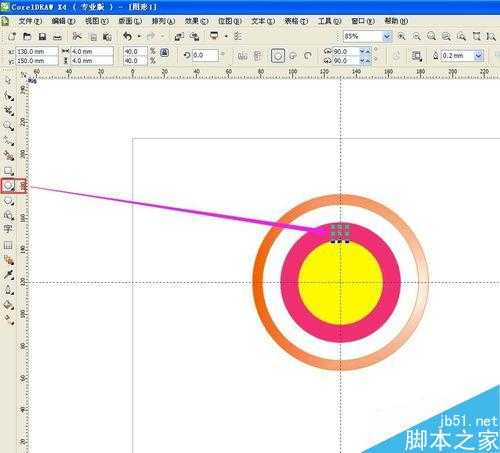Click the Print icon in toolbar
Image resolution: width=500 pixels, height=453 pixels.
coord(58,37)
